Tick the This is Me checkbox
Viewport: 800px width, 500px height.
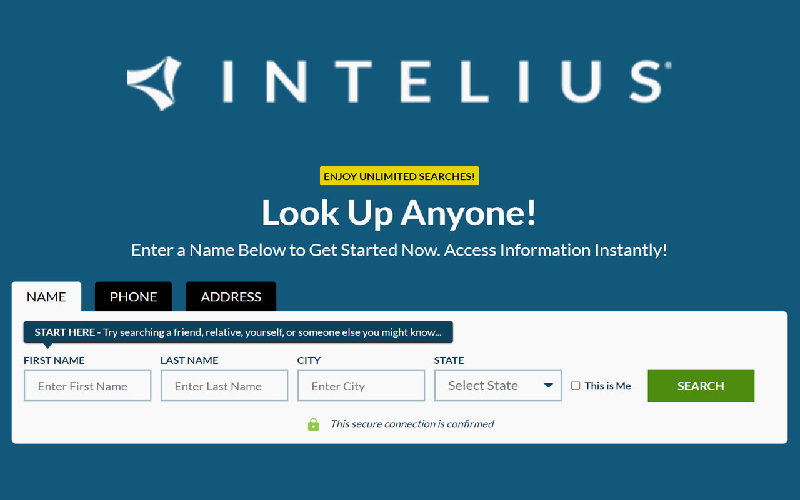576,386
